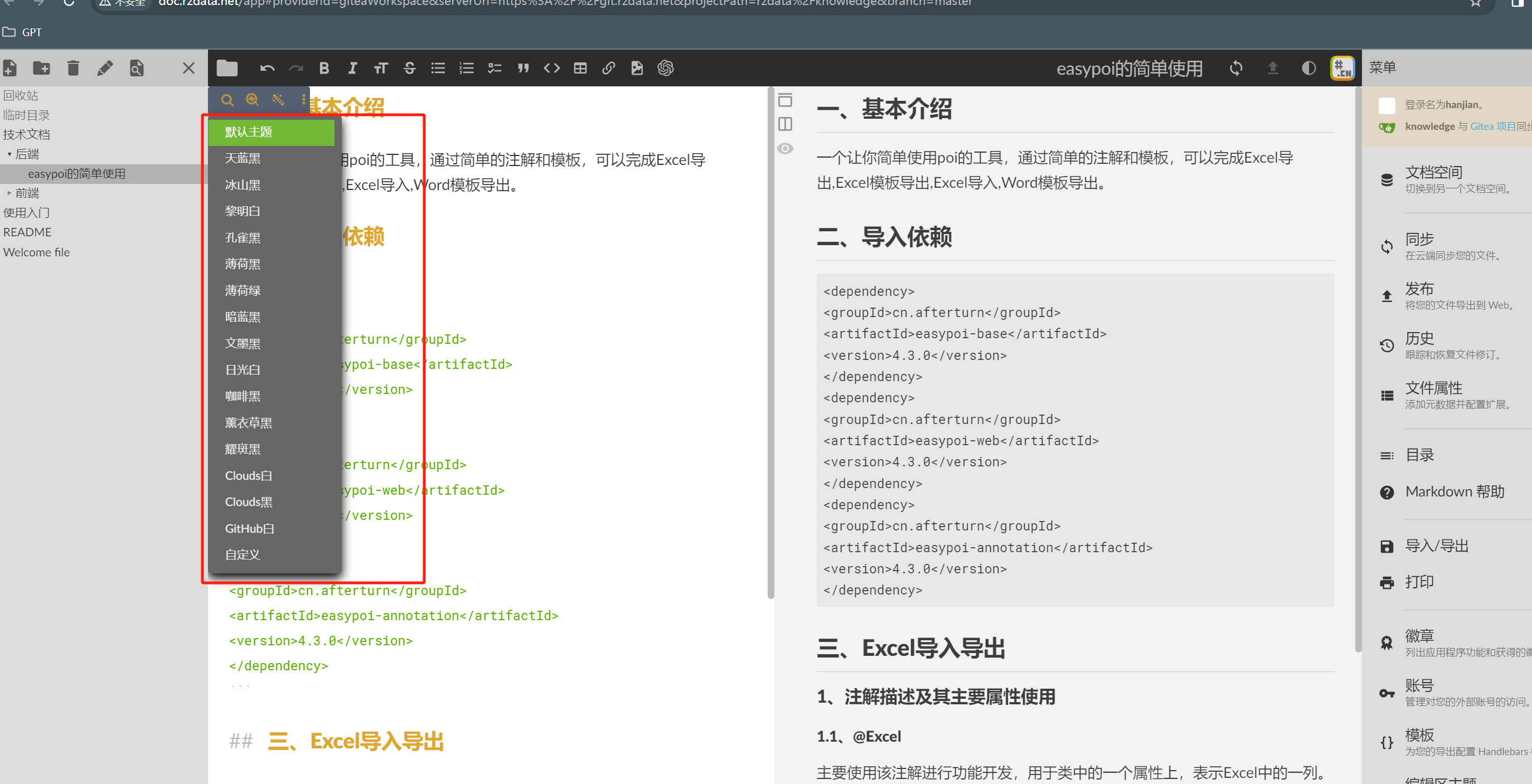Click the magic wand icon above theme list
This screenshot has width=1532, height=784.
278,99
